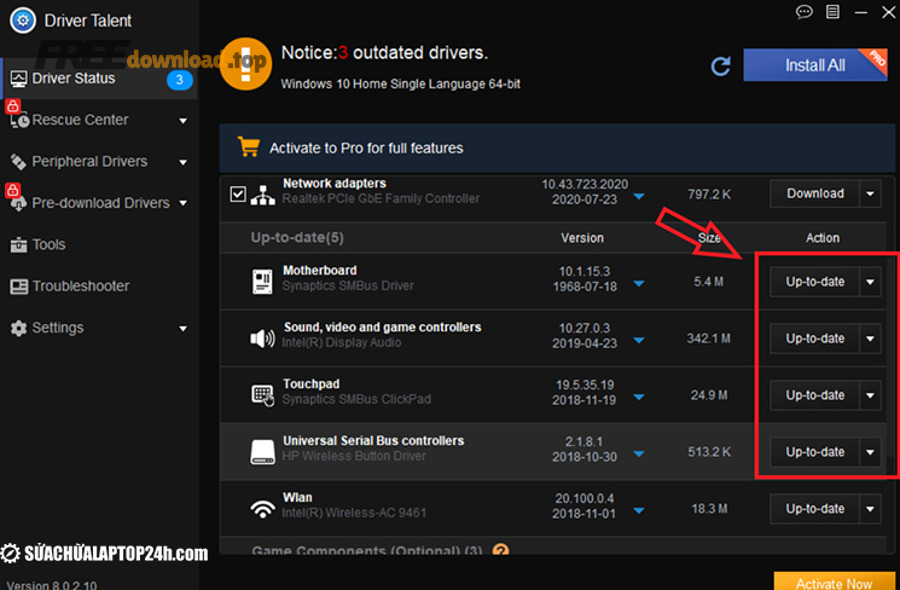The image size is (900, 590).
Task: Click the speaker icon for Sound controllers
Action: (262, 339)
